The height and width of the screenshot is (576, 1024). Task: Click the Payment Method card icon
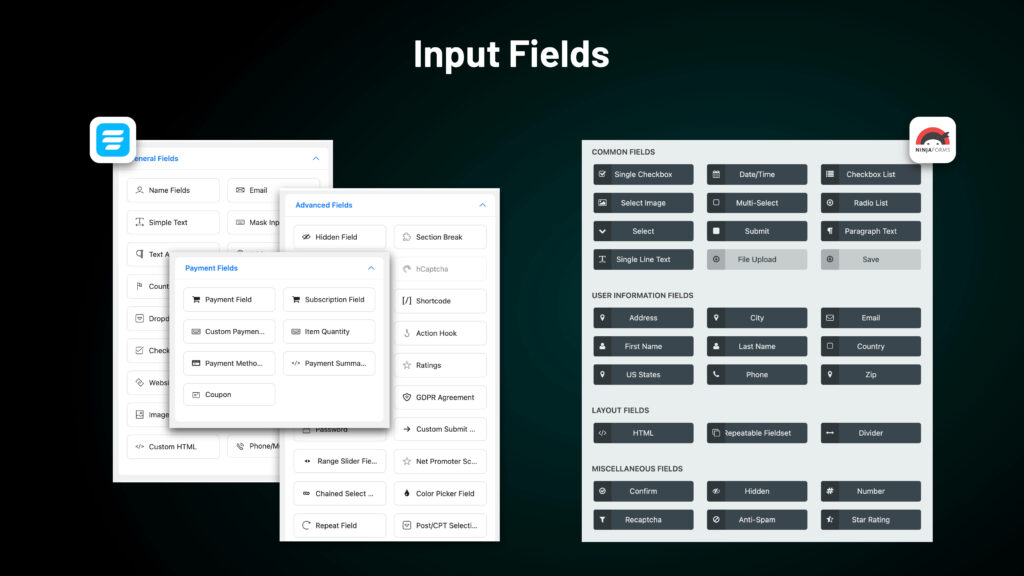(196, 363)
